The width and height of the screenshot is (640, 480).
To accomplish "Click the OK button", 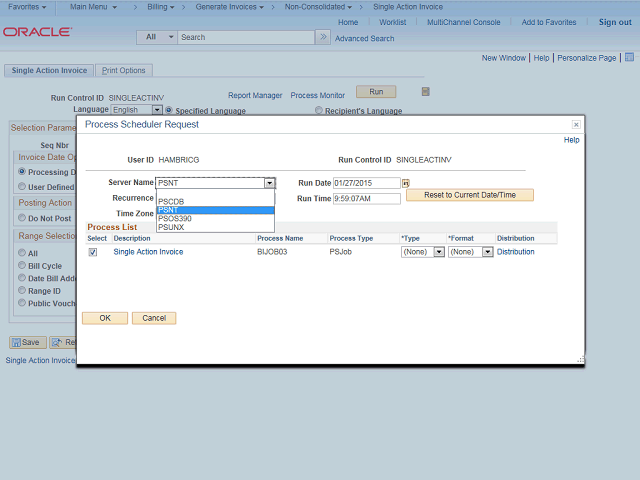I will click(x=104, y=318).
